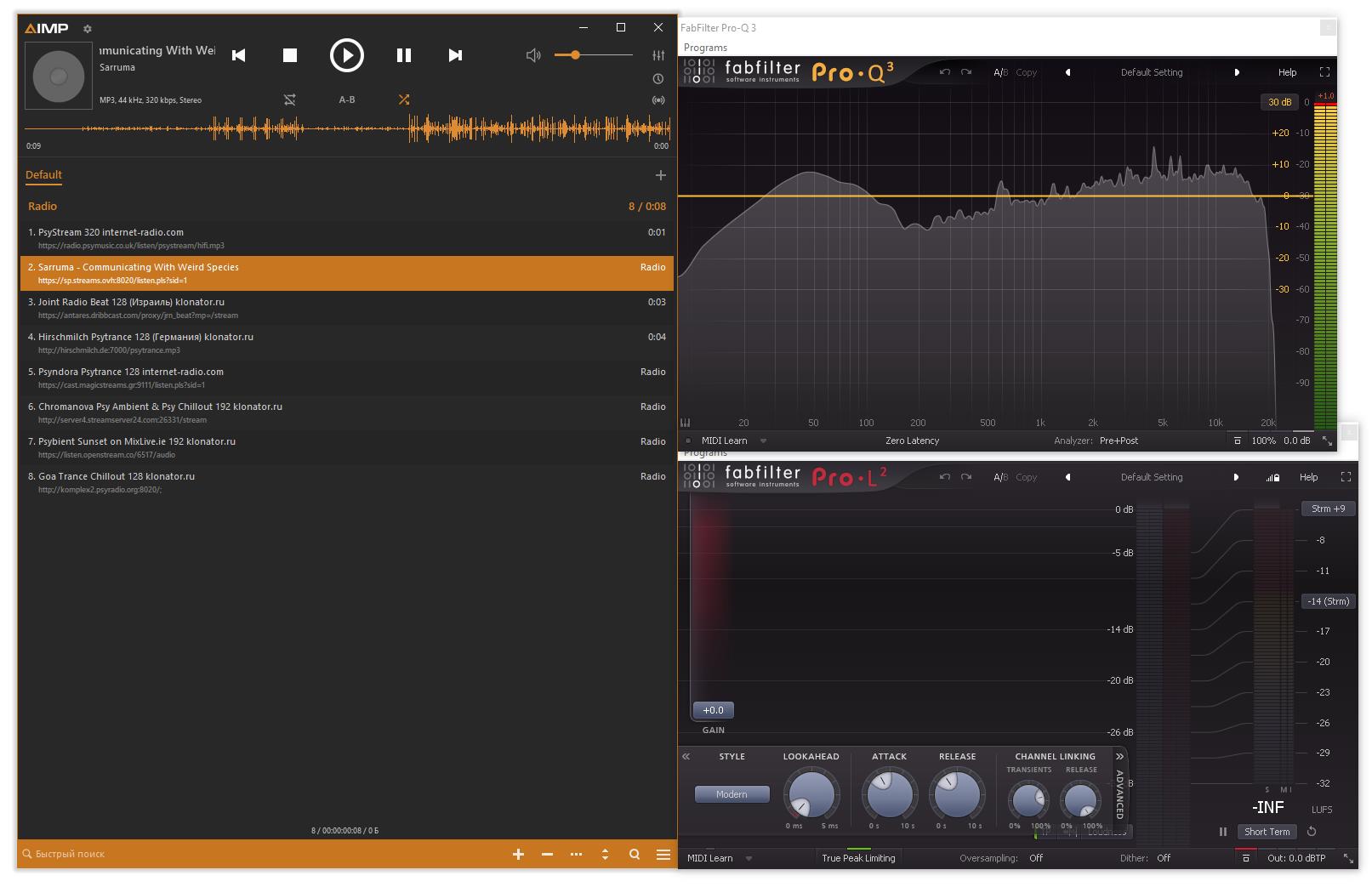The height and width of the screenshot is (887, 1372).
Task: Toggle repeat mode in AIMP
Action: pos(290,100)
